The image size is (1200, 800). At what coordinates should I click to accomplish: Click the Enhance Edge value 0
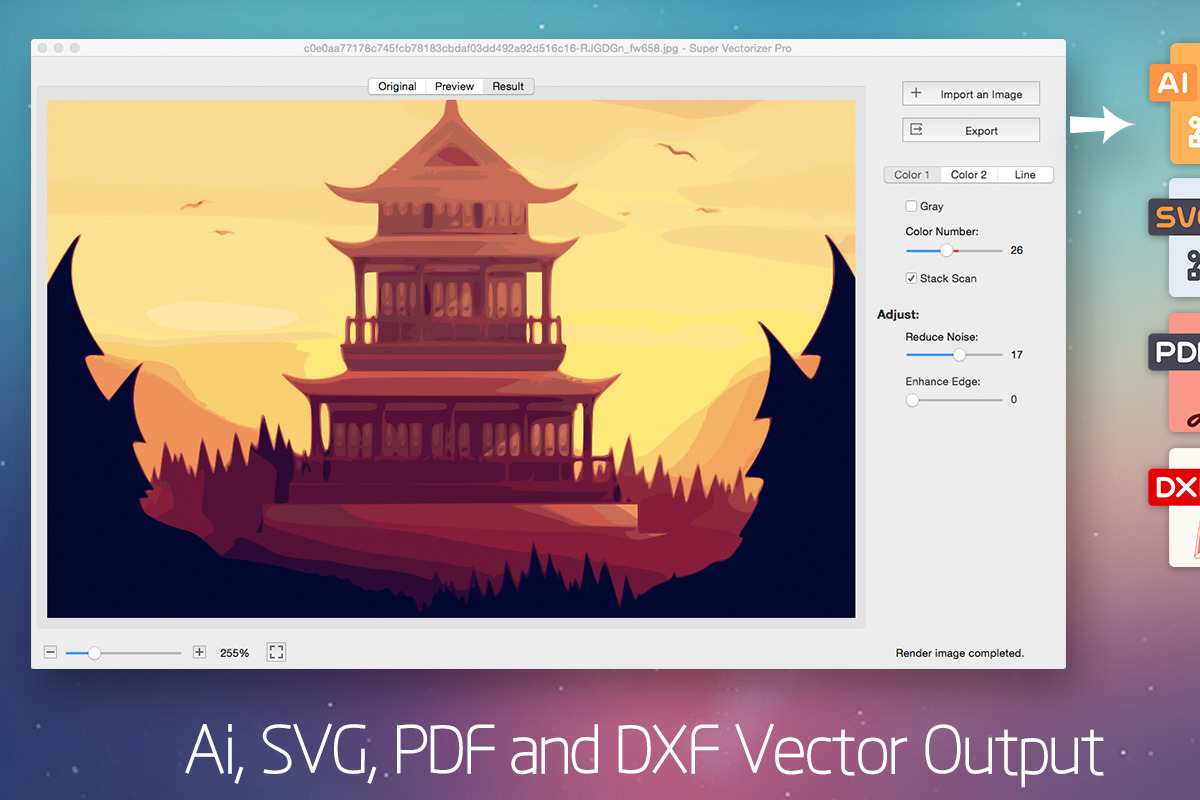tap(1014, 400)
